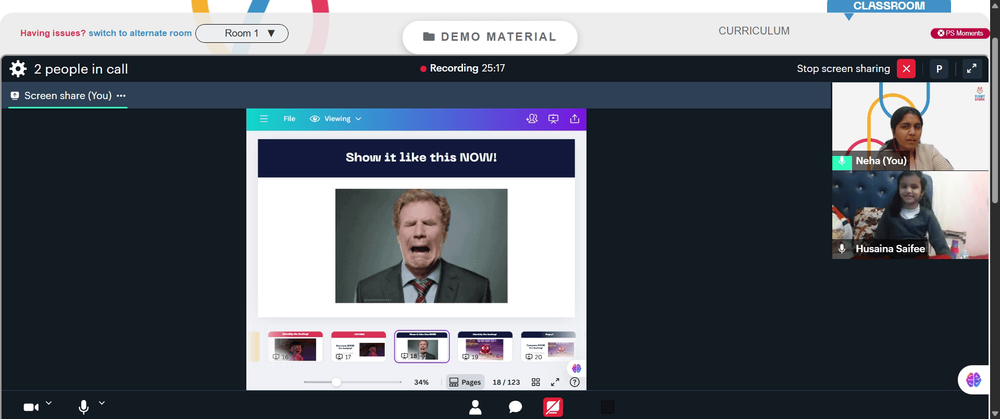Open Canva Viewing mode dropdown
The image size is (1000, 419).
(x=335, y=119)
